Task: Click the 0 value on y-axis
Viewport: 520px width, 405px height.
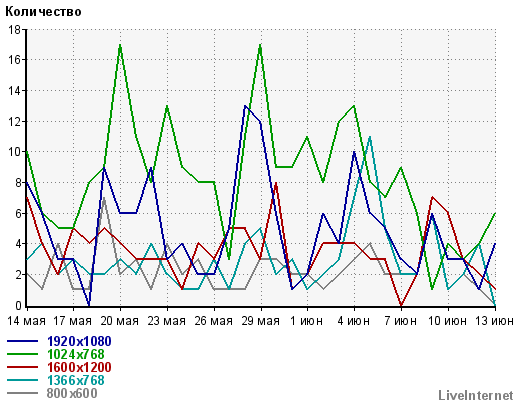Action: point(18,305)
